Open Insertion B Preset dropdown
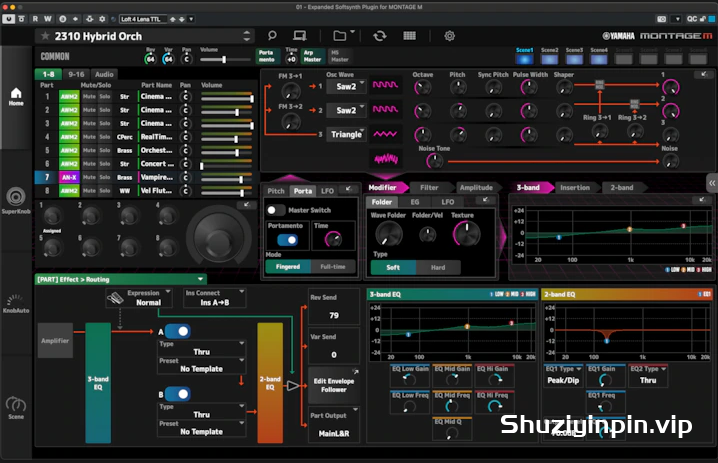This screenshot has width=718, height=463. (x=201, y=428)
